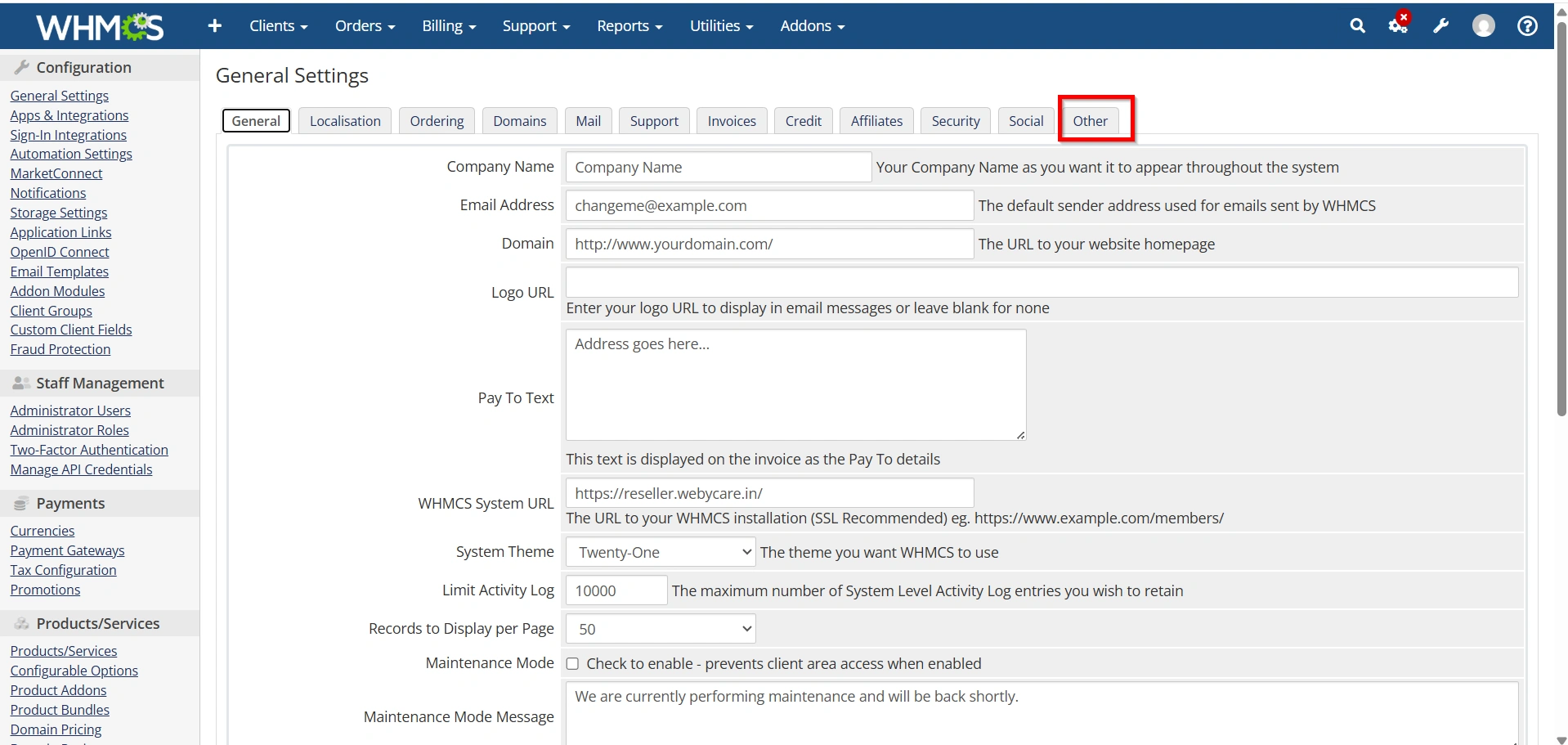The height and width of the screenshot is (745, 1568).
Task: Expand the Utilities menu
Action: pyautogui.click(x=722, y=26)
